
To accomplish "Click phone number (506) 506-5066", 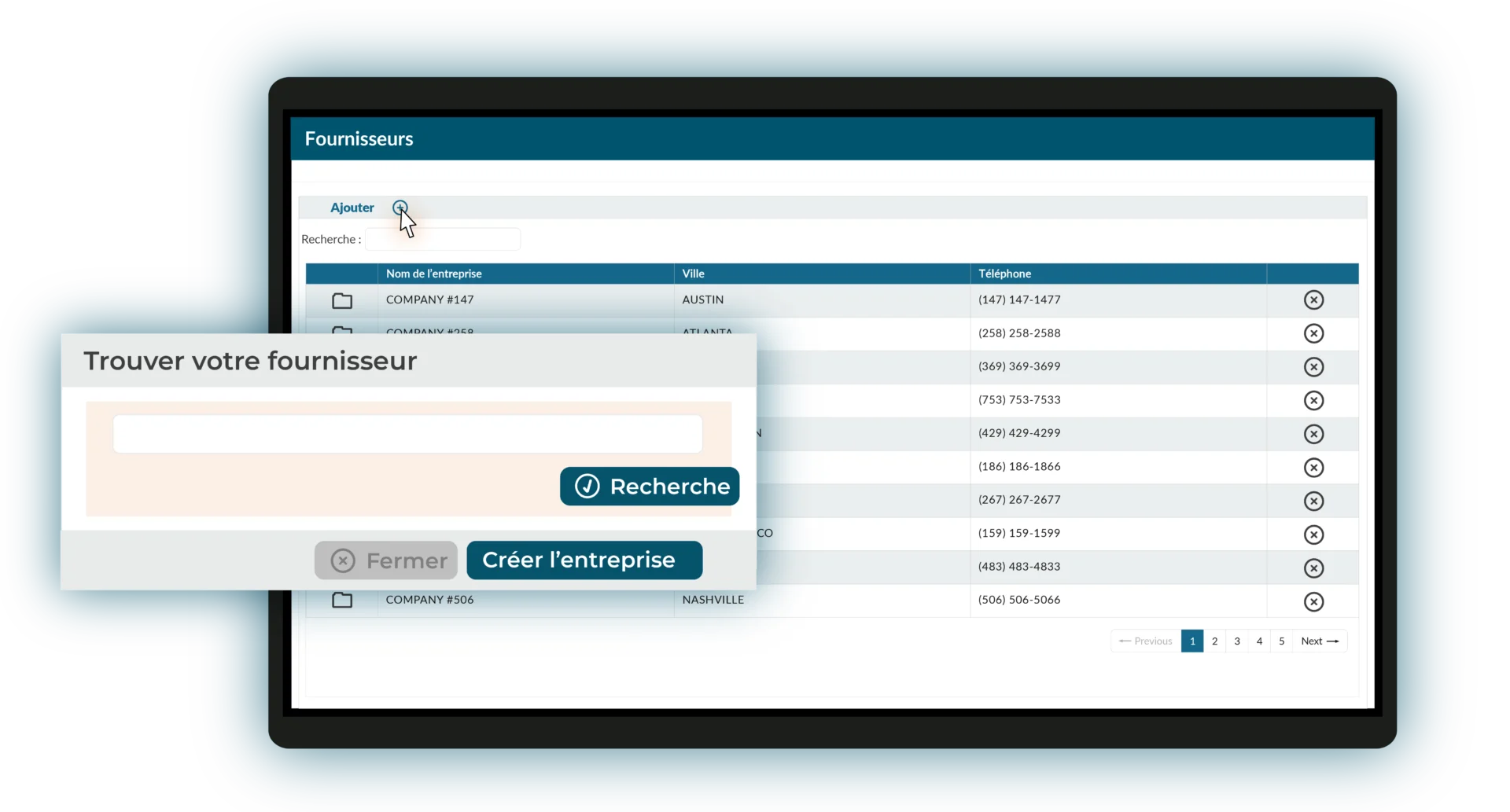I will tap(1019, 599).
